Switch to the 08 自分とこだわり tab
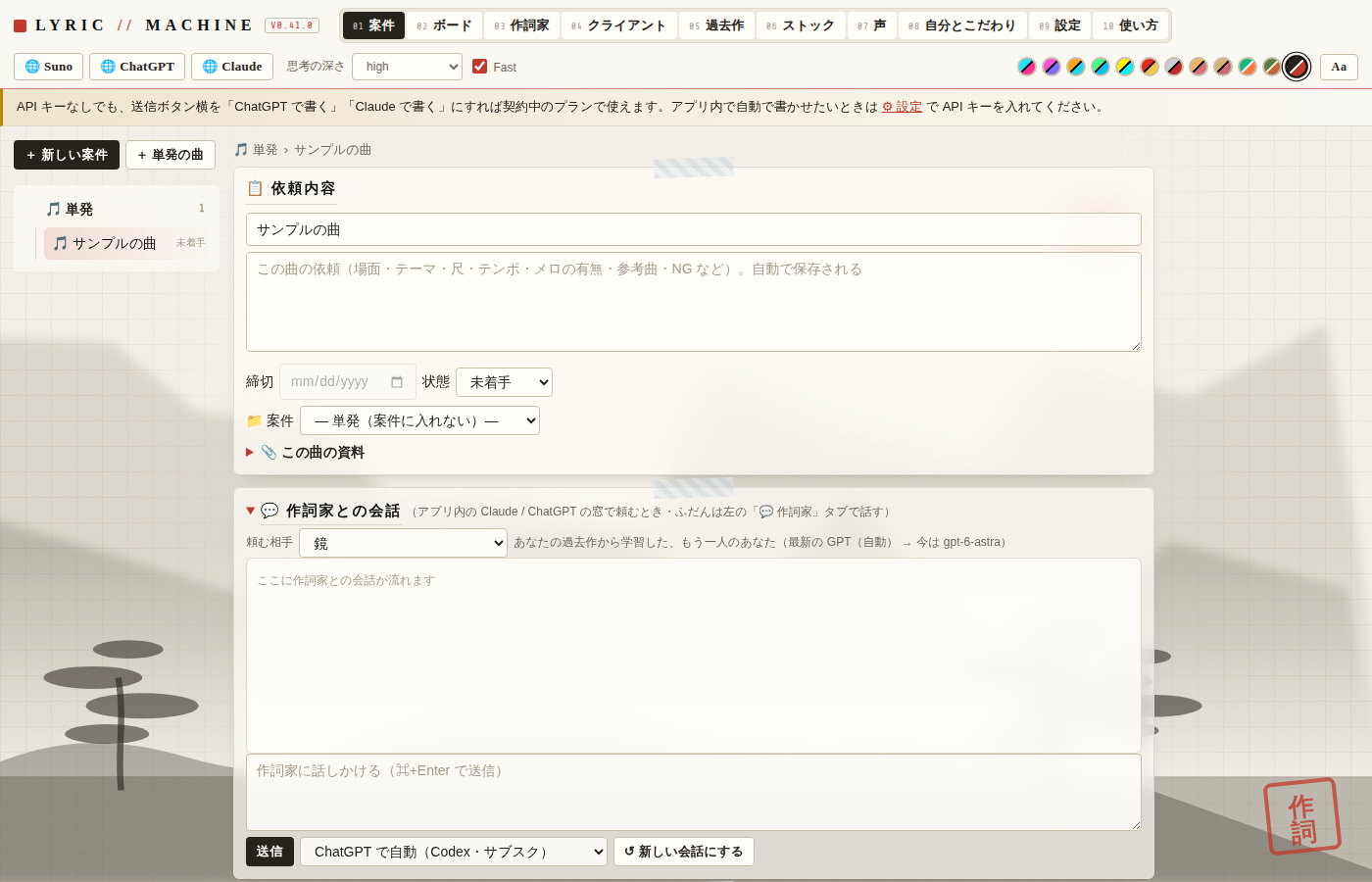This screenshot has height=882, width=1372. point(962,25)
